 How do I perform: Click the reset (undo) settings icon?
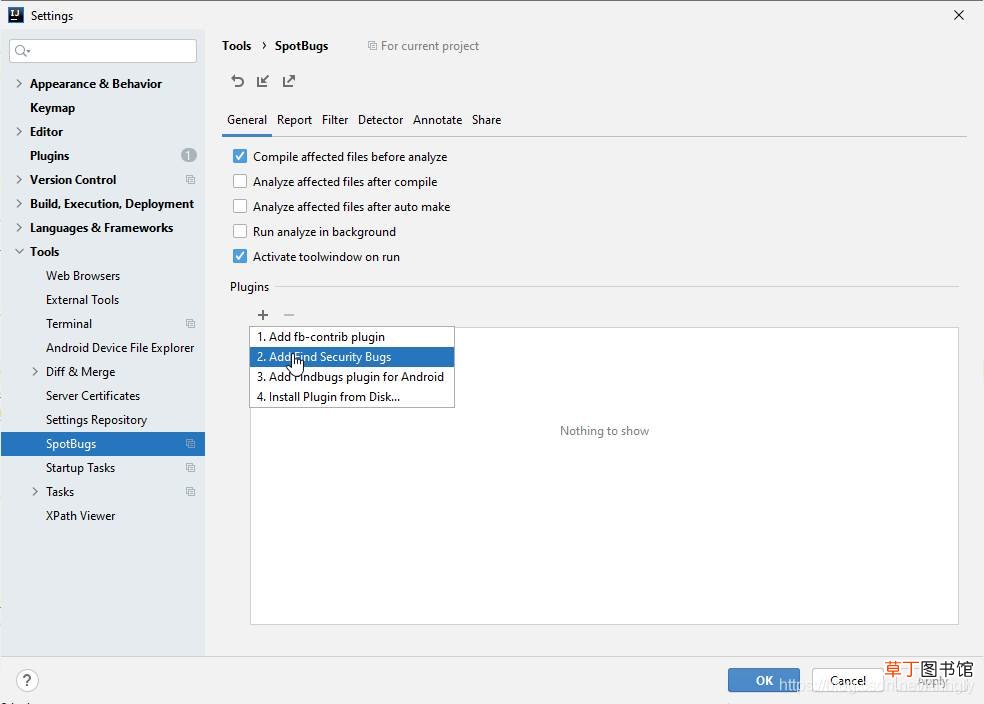pos(237,81)
